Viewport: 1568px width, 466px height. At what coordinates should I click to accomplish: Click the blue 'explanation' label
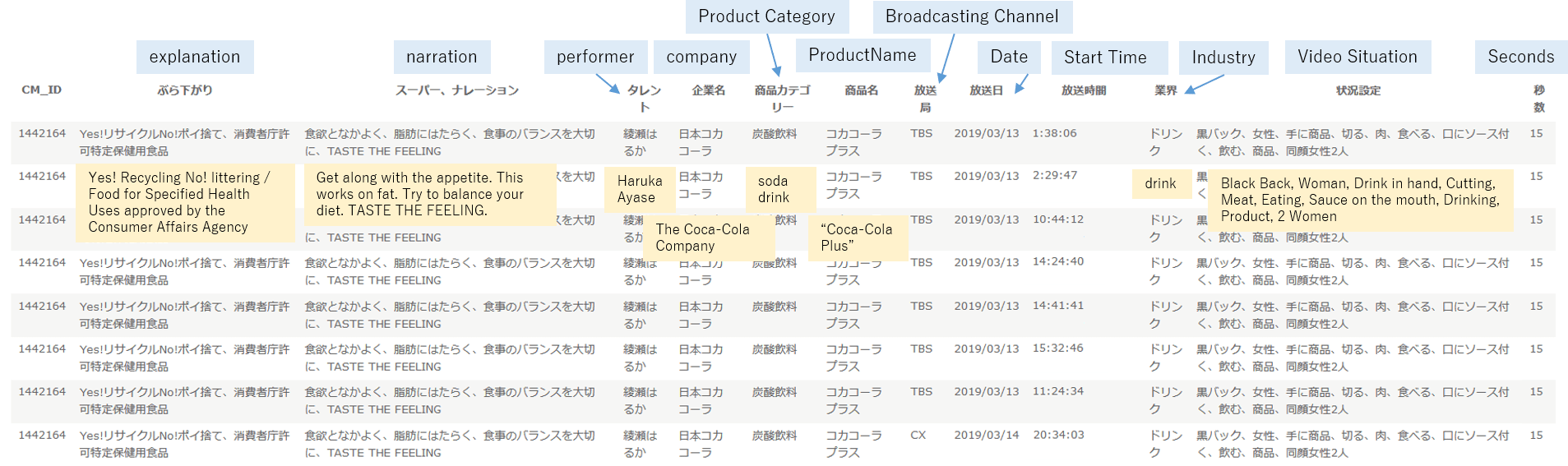click(x=195, y=57)
